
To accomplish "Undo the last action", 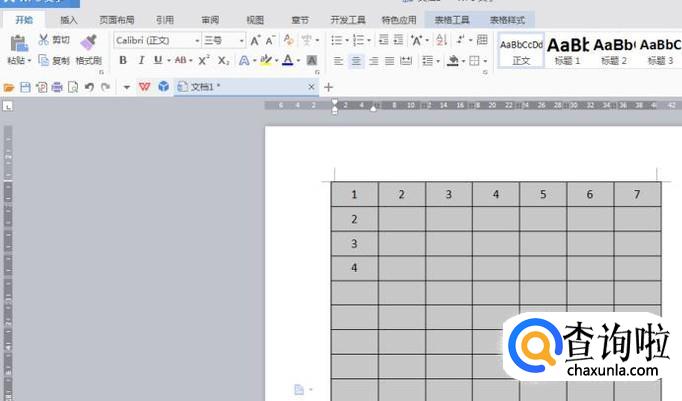I will pos(89,87).
